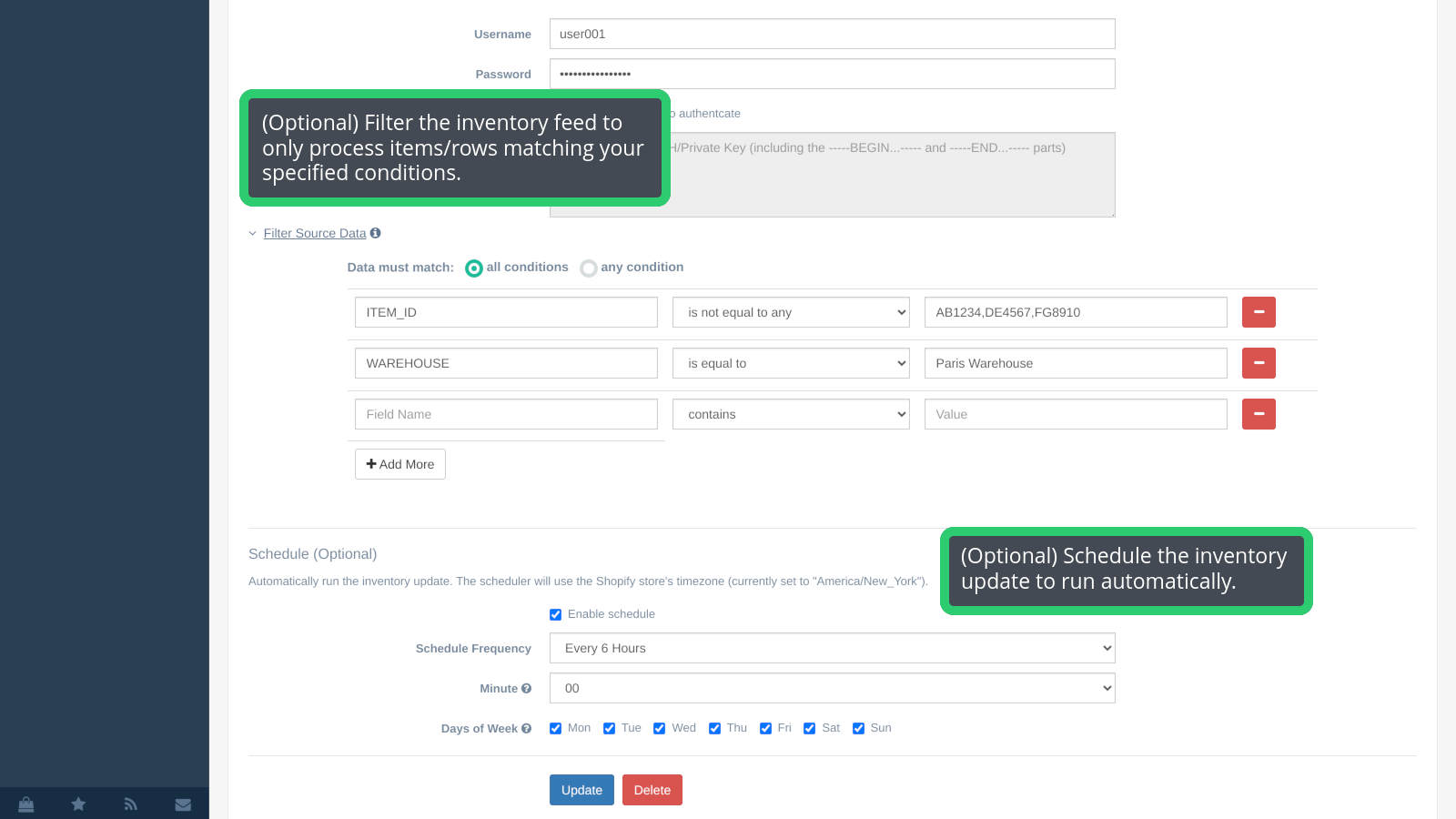Click the help icon next to Days of Week

tap(526, 728)
